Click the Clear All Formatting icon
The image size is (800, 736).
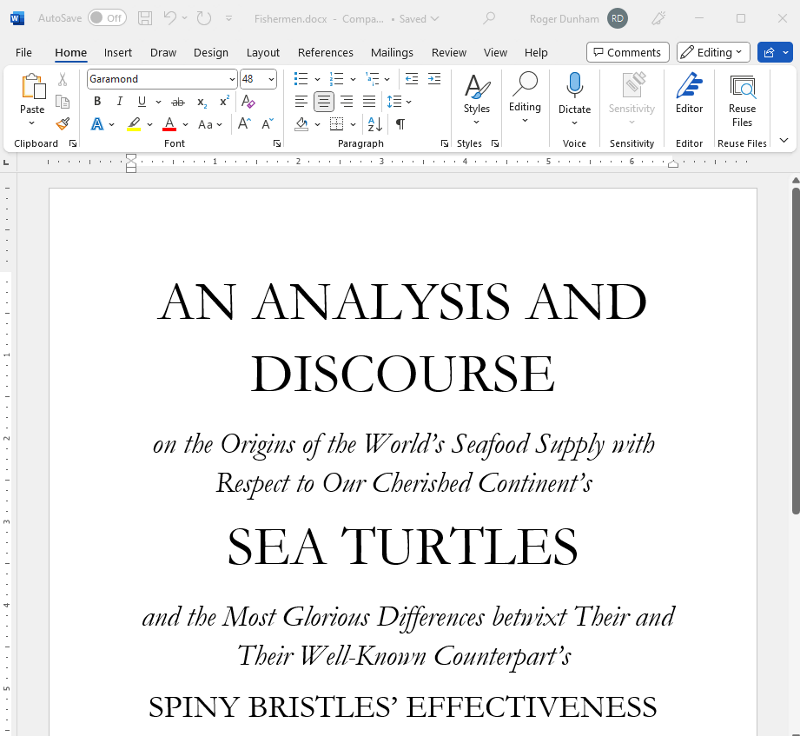[248, 101]
